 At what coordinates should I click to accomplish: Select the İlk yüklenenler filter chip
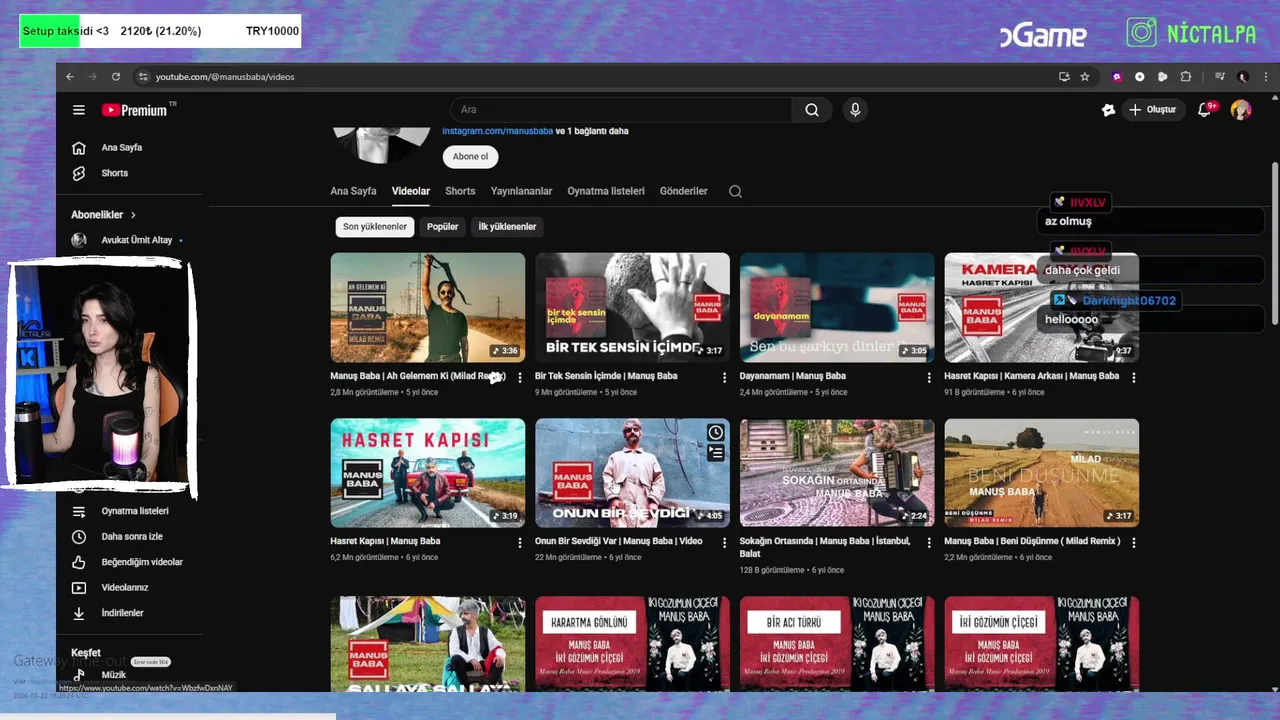click(x=507, y=227)
